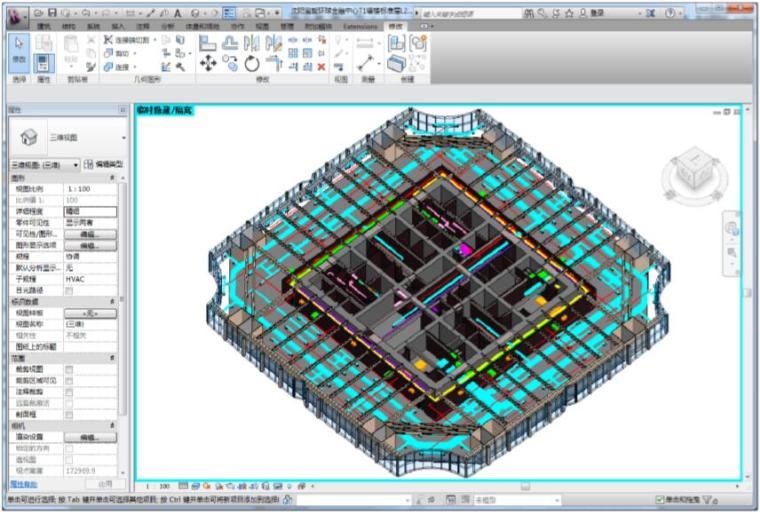Toggle the 剖面框 checkbox
Screen dimensions: 760x515
click(69, 414)
